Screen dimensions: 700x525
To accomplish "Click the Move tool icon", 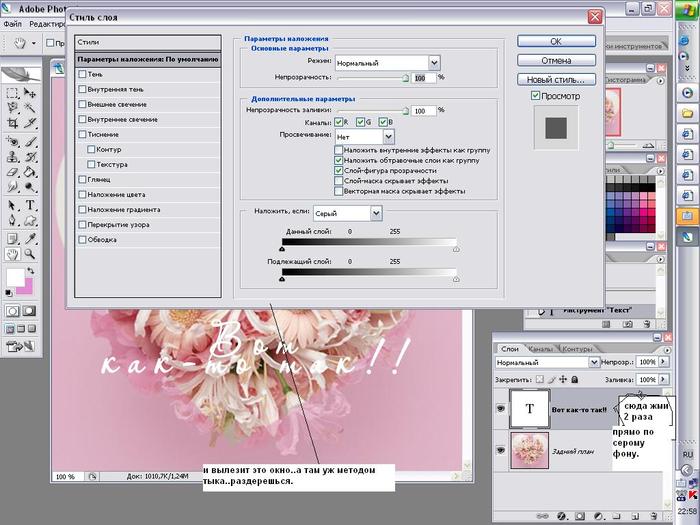I will pyautogui.click(x=31, y=92).
